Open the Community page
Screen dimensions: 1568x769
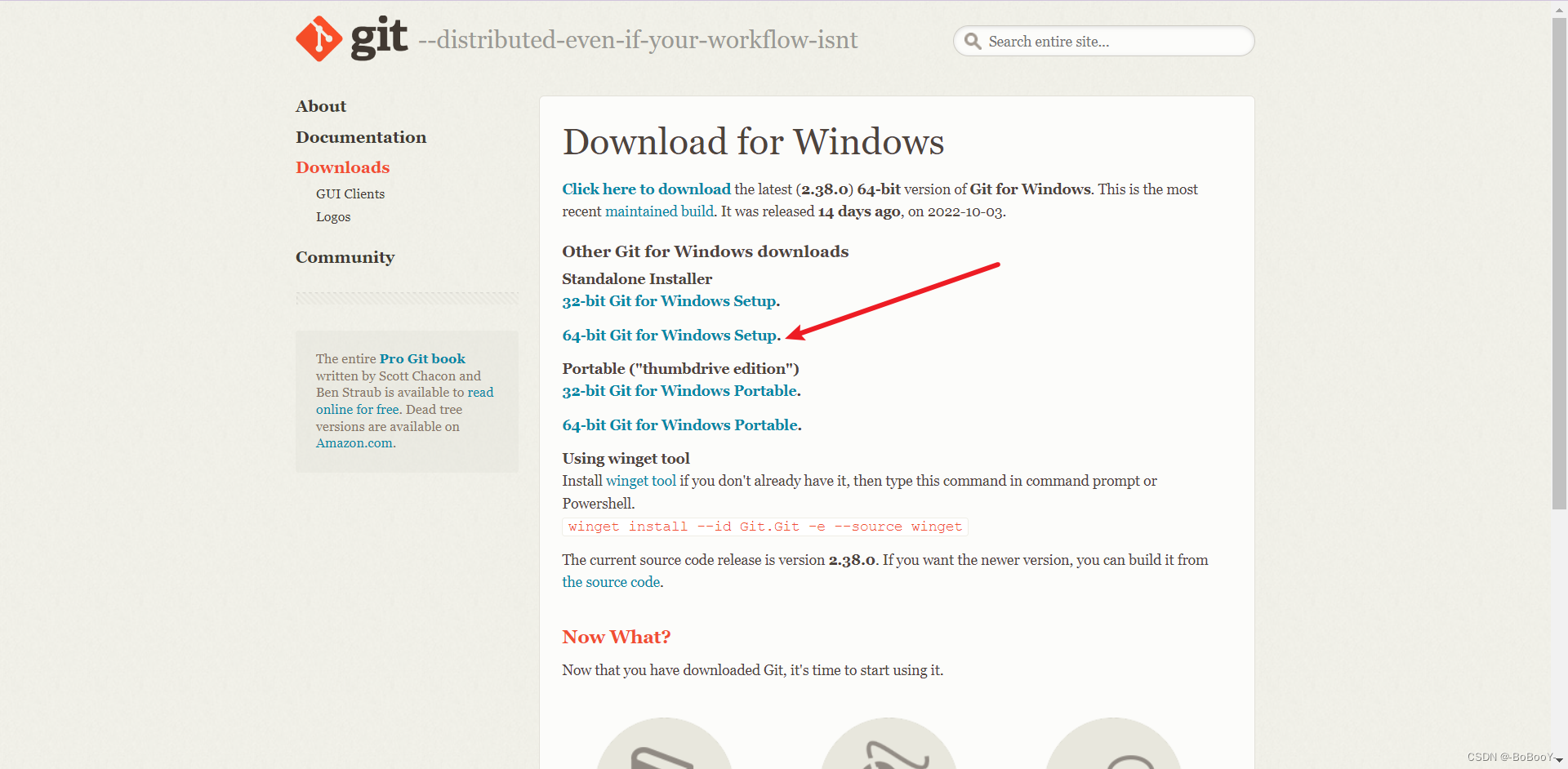point(345,257)
